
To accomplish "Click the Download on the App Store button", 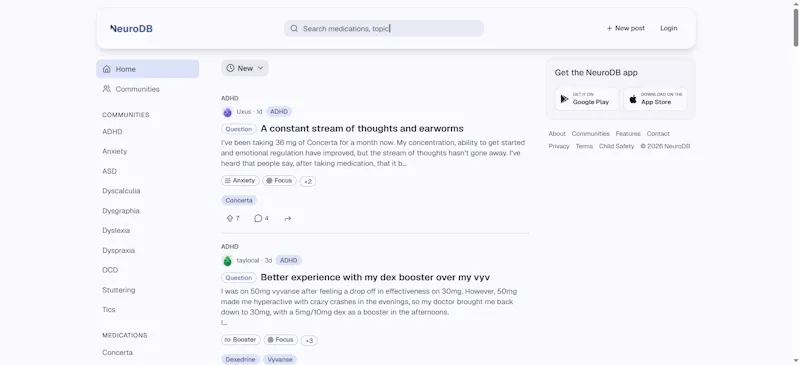I will point(655,99).
